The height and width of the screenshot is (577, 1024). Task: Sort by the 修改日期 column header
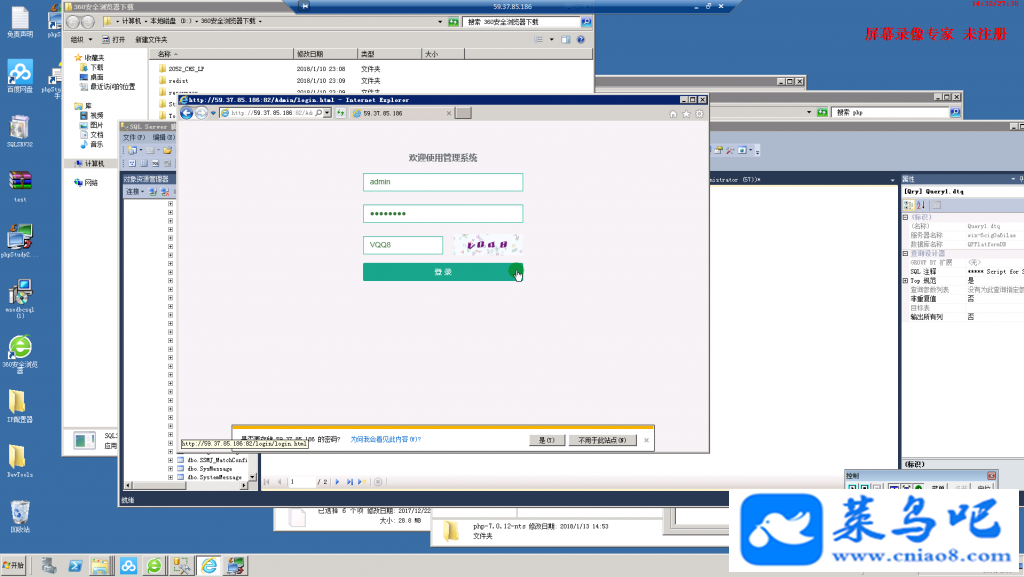tap(326, 54)
